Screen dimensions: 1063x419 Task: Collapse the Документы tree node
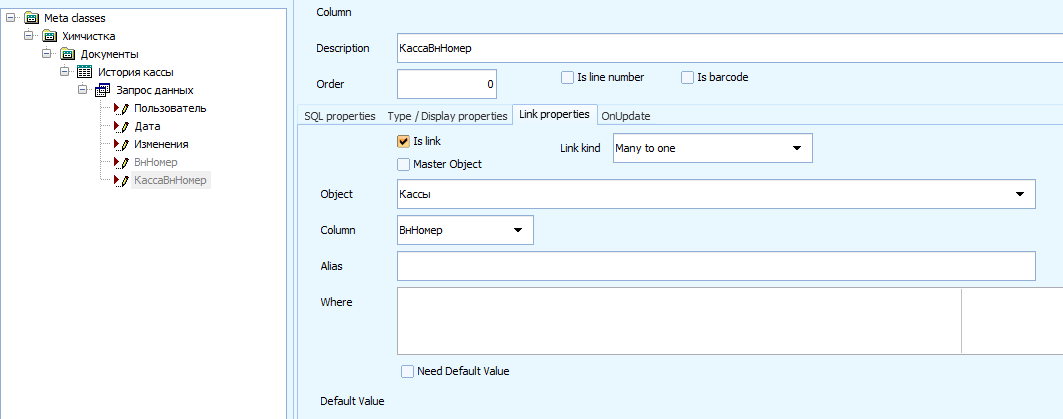[47, 54]
